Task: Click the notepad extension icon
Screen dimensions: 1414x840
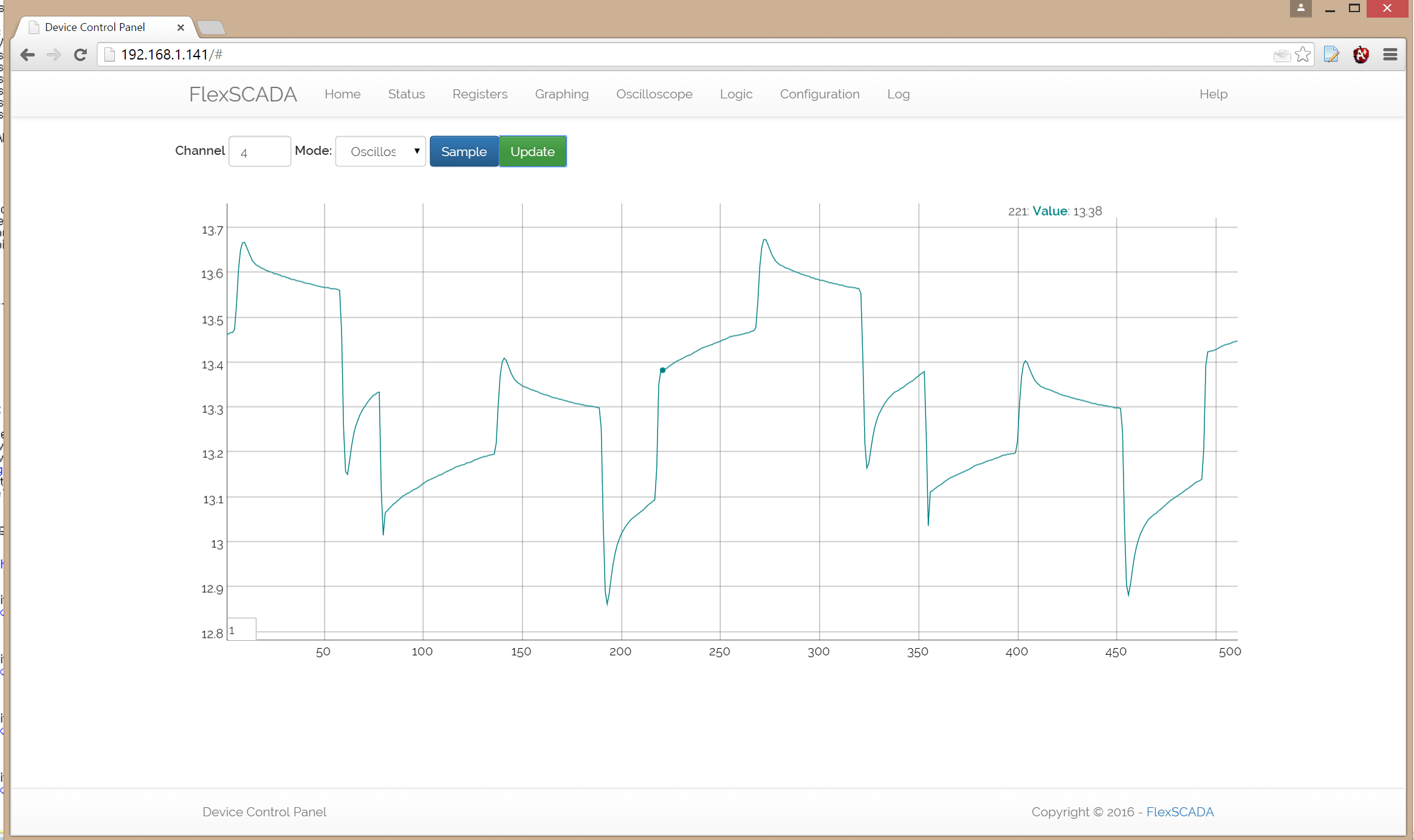Action: [1331, 55]
